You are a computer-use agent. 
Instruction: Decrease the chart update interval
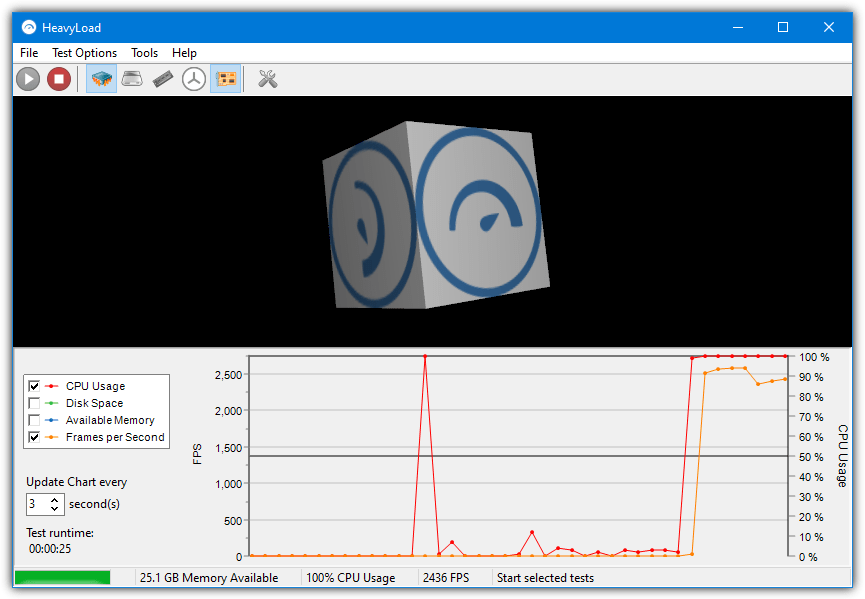point(55,509)
